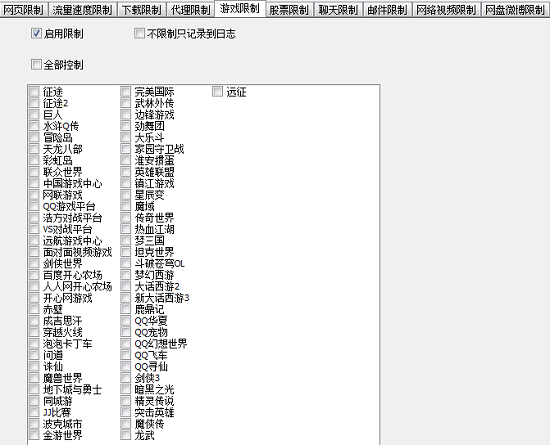
Task: Tick the 网联游戏 checkbox
Action: point(34,195)
